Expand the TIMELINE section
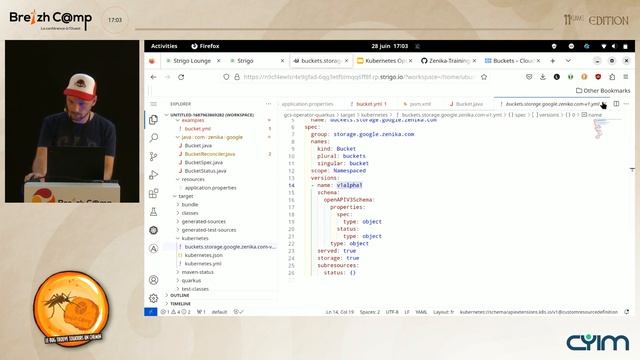 click(180, 304)
